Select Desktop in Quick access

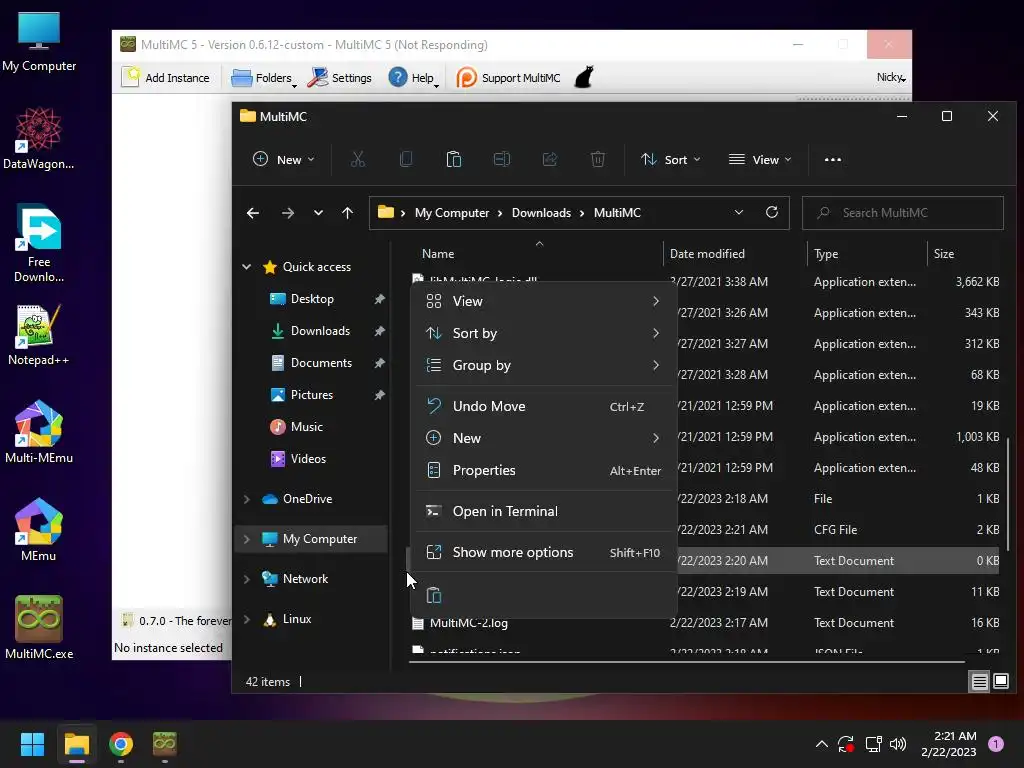(313, 299)
